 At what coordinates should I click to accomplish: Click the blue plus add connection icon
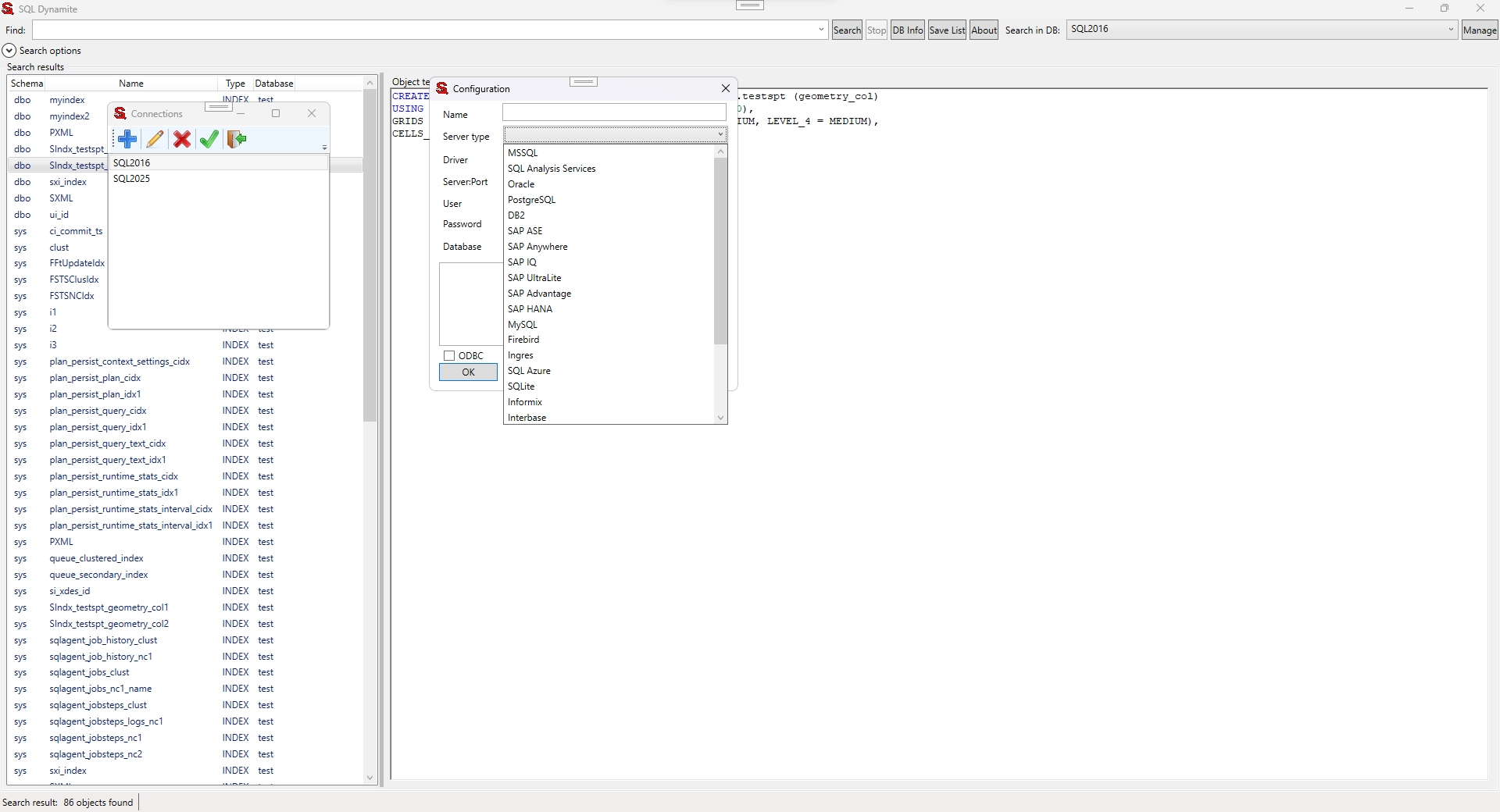click(127, 139)
